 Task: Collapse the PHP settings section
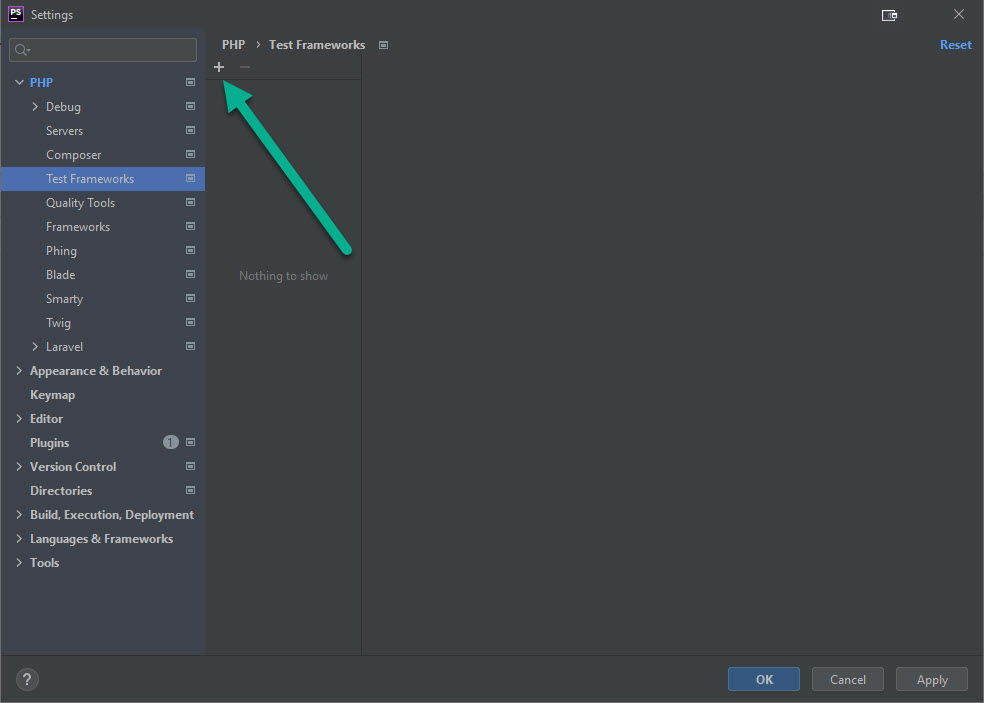click(x=19, y=83)
